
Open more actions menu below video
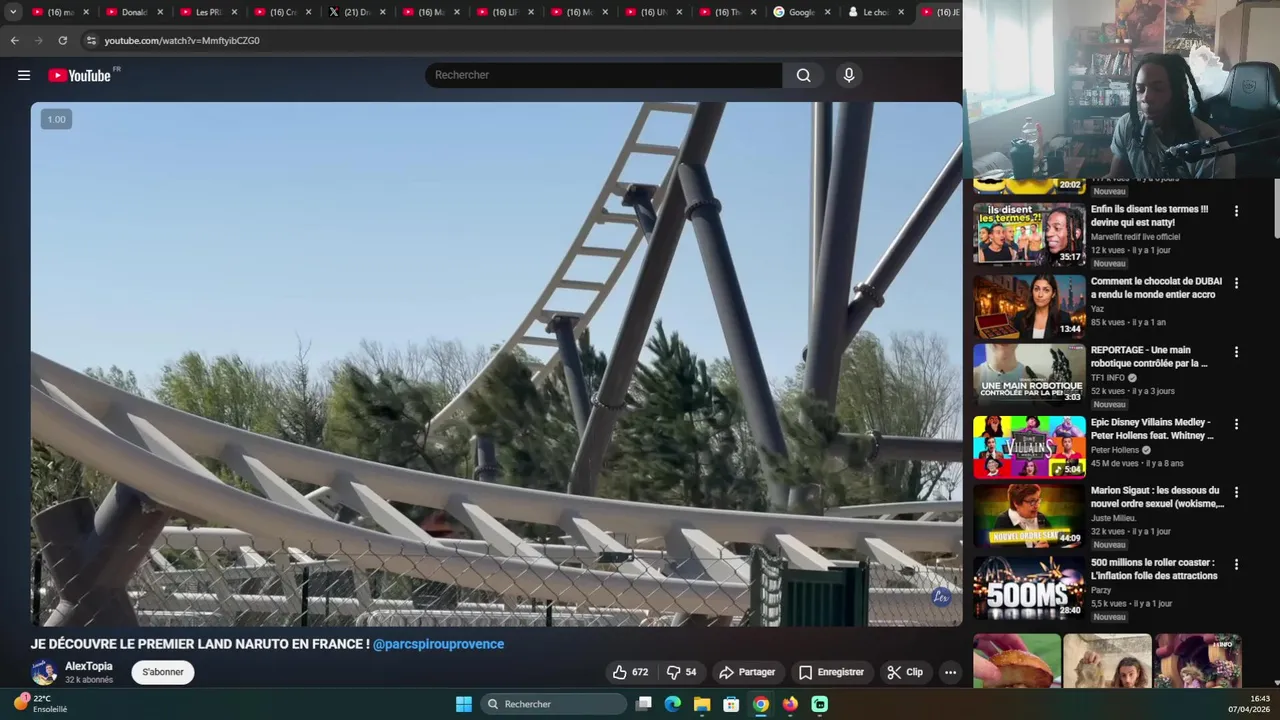[950, 672]
